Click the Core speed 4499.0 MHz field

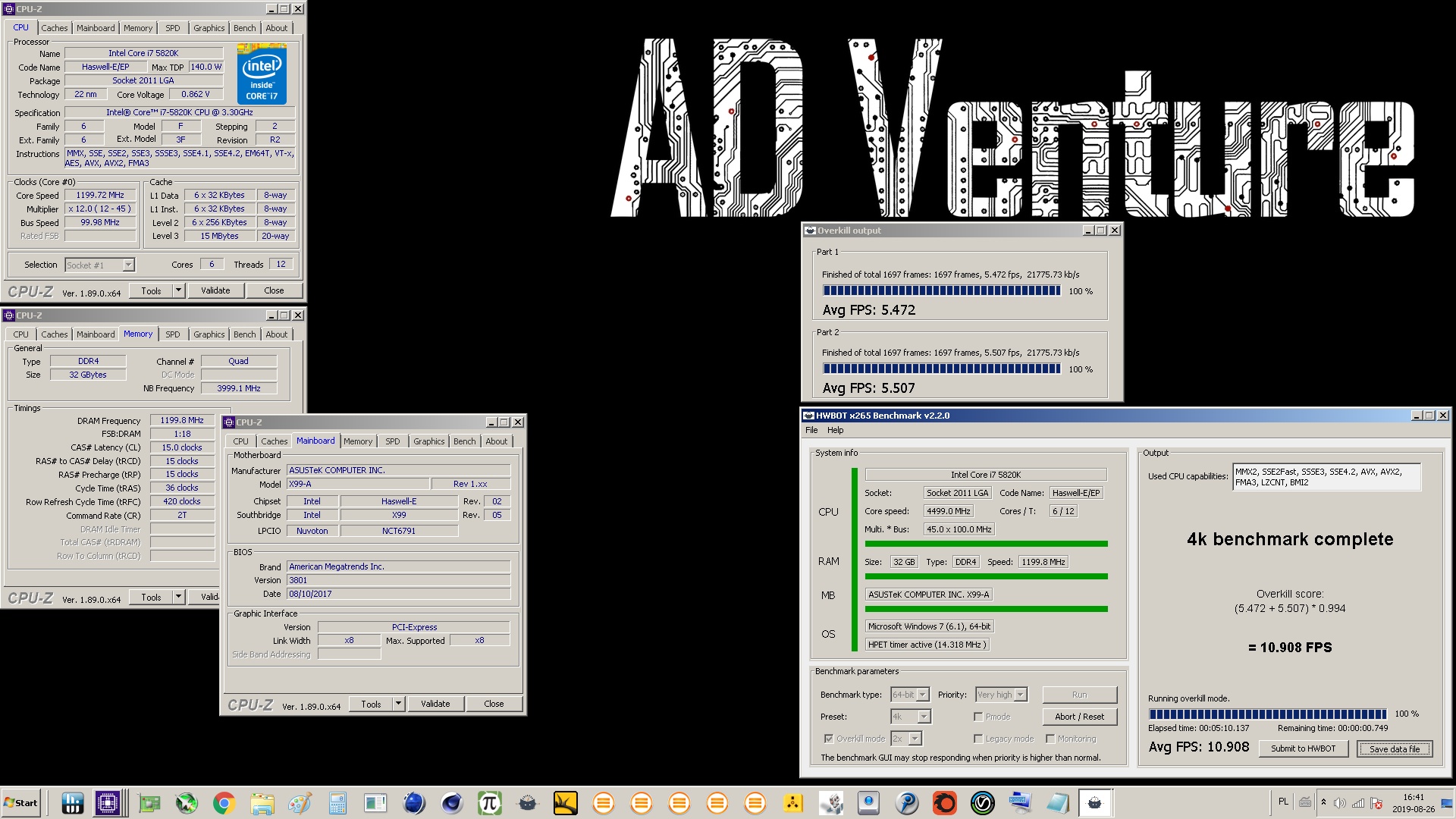point(948,511)
